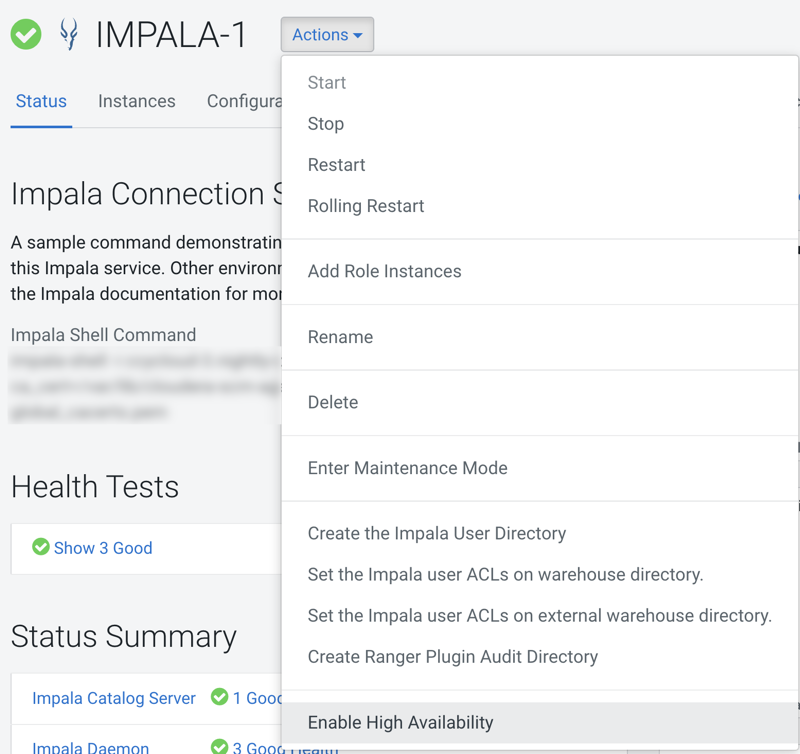Select Enable High Availability

click(x=400, y=722)
